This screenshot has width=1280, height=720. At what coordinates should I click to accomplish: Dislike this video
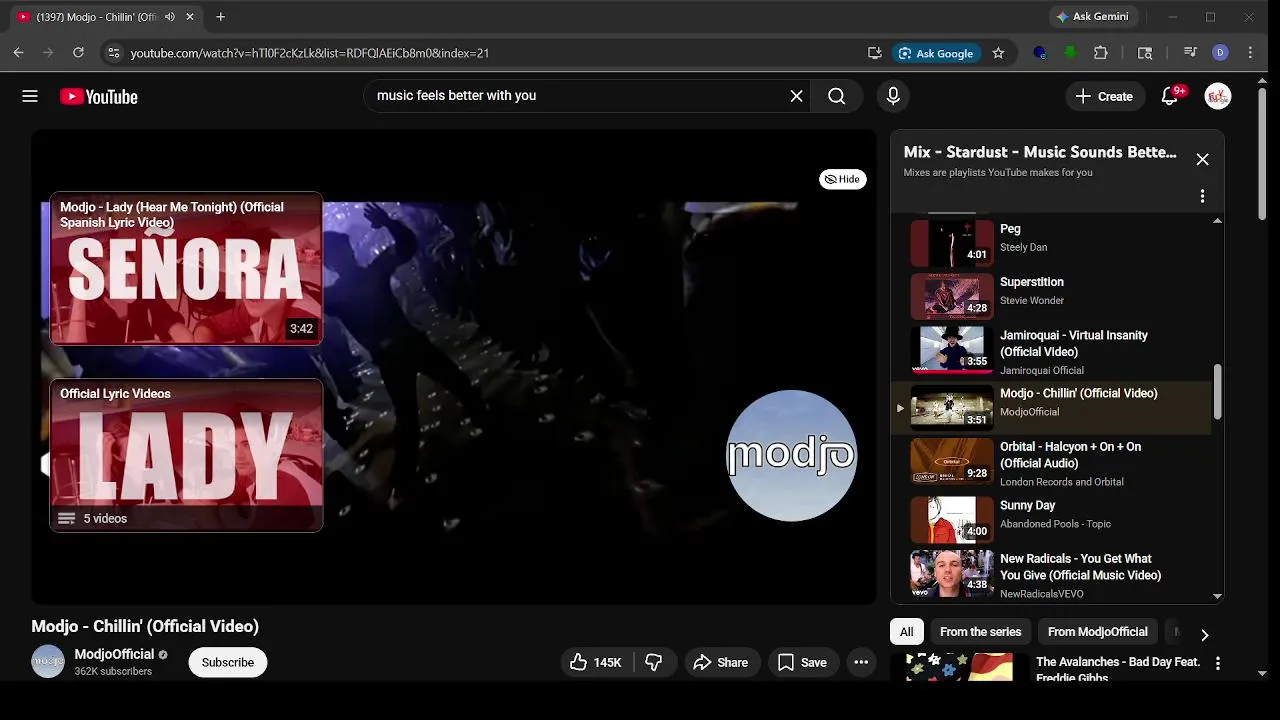pos(654,662)
